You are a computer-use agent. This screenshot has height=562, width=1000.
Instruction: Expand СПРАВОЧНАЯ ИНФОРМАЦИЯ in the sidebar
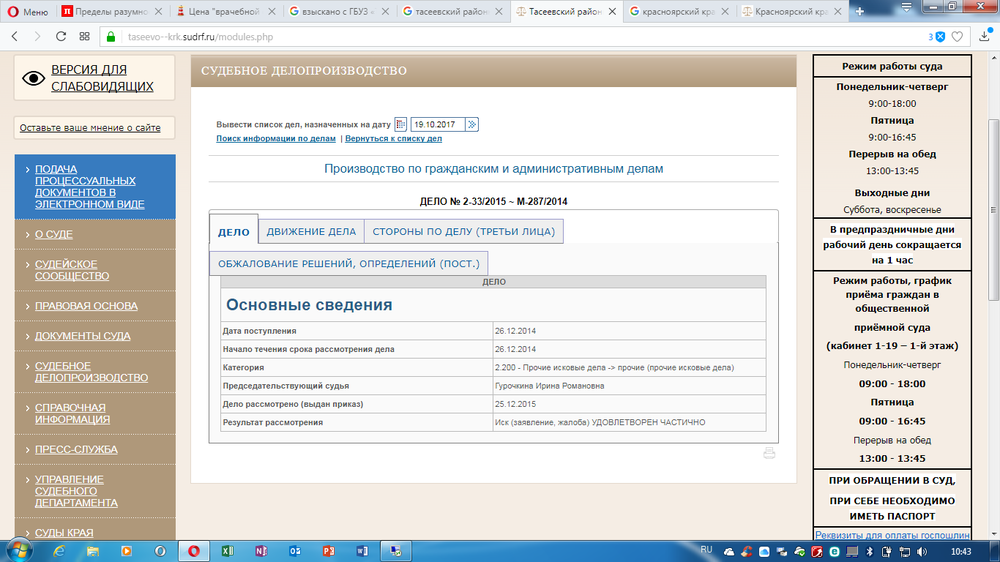coord(70,414)
